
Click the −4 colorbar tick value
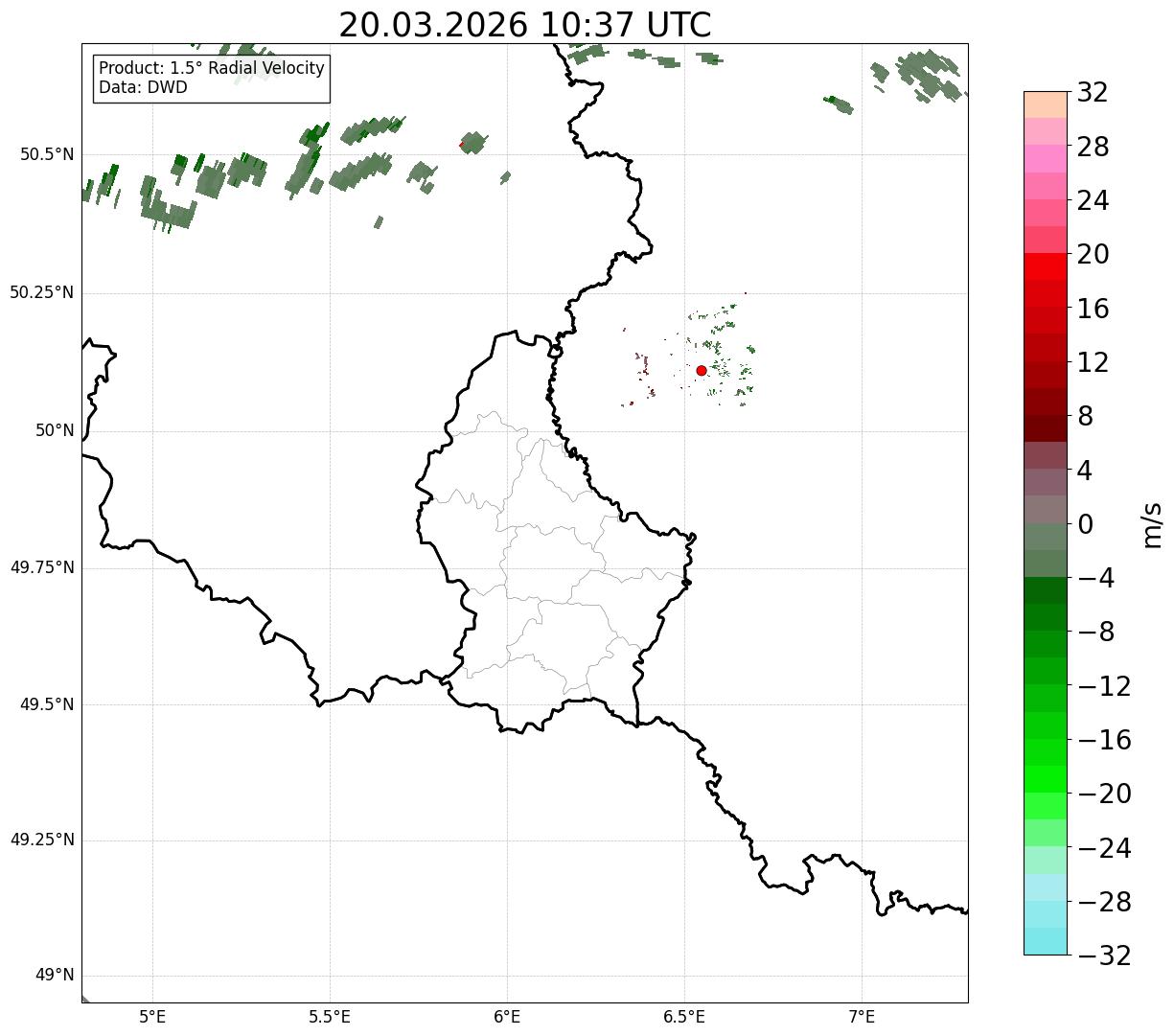pos(1095,579)
